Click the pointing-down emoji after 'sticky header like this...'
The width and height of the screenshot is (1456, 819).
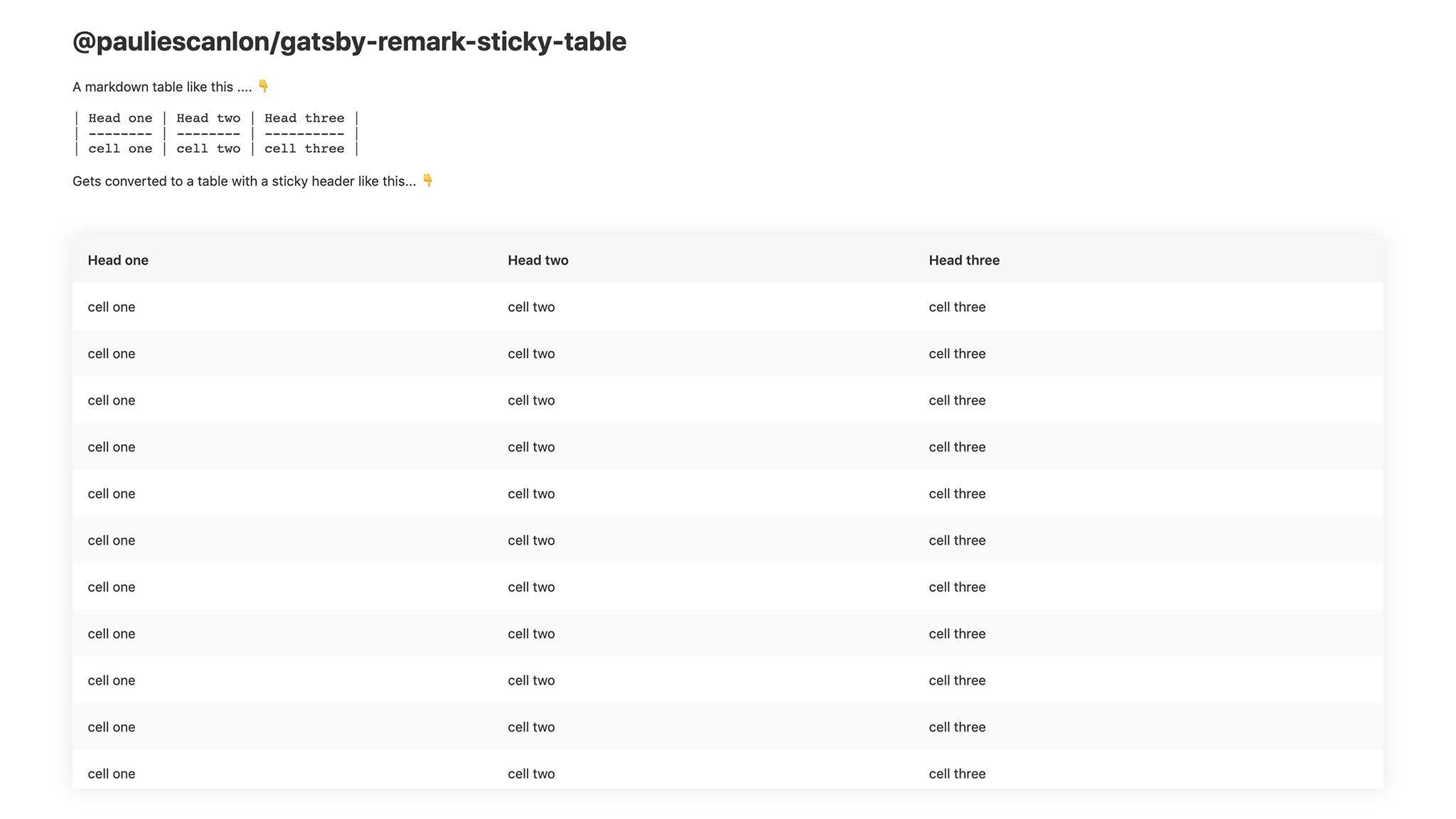[x=427, y=180]
